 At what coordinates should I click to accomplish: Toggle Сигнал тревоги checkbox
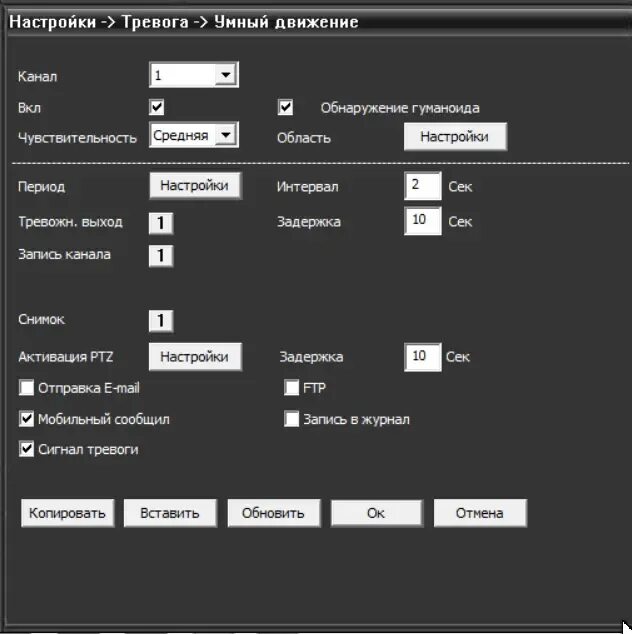coord(27,449)
